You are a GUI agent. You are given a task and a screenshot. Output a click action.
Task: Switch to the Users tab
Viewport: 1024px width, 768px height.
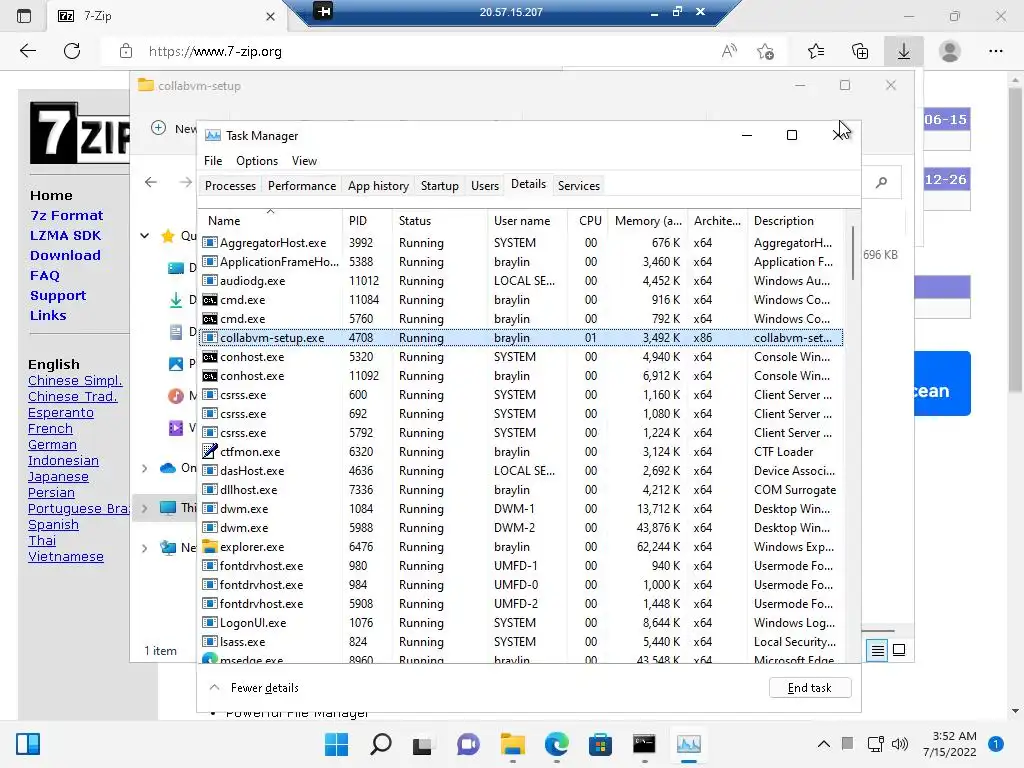click(x=485, y=186)
